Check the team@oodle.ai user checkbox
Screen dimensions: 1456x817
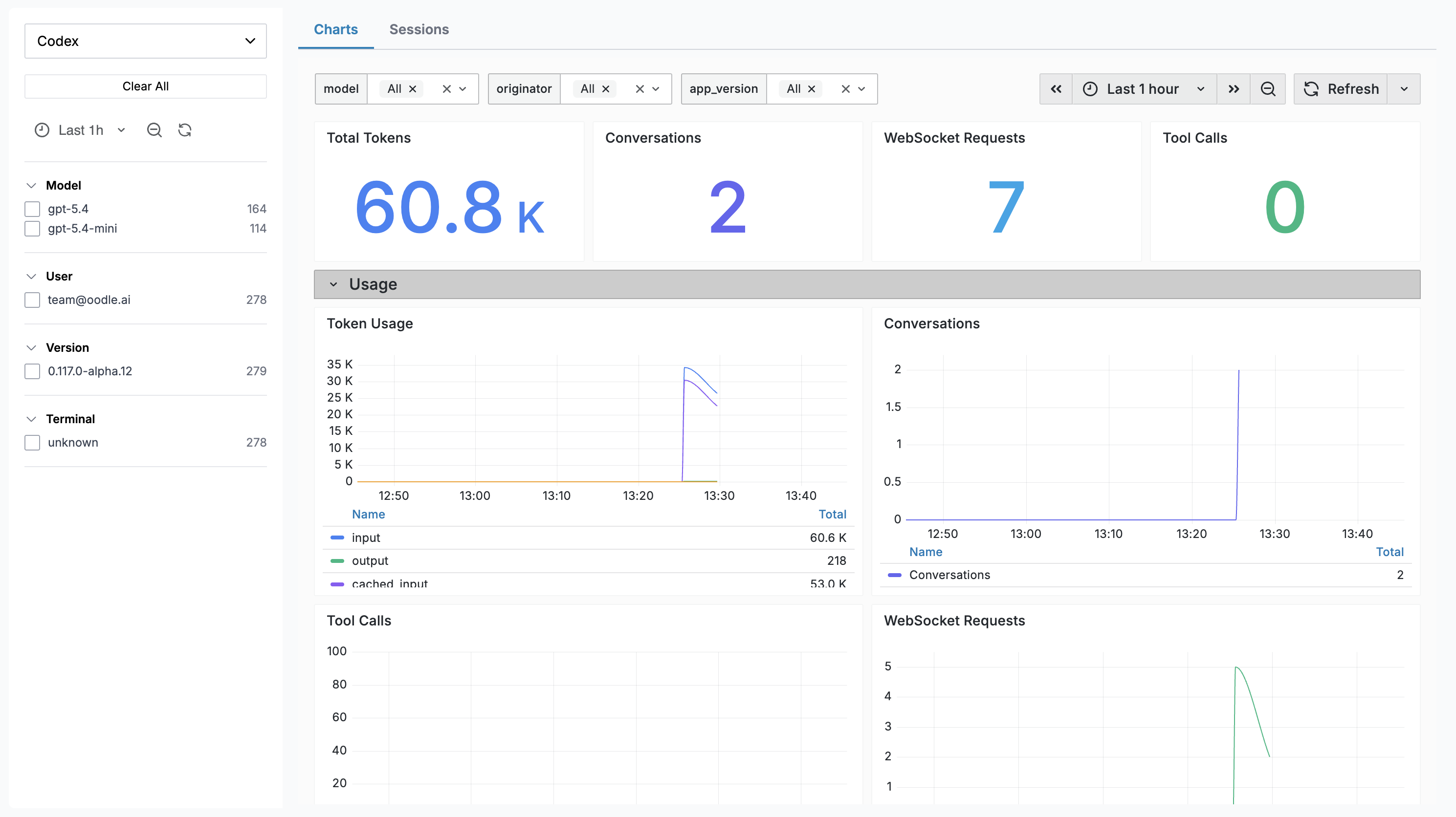[32, 300]
